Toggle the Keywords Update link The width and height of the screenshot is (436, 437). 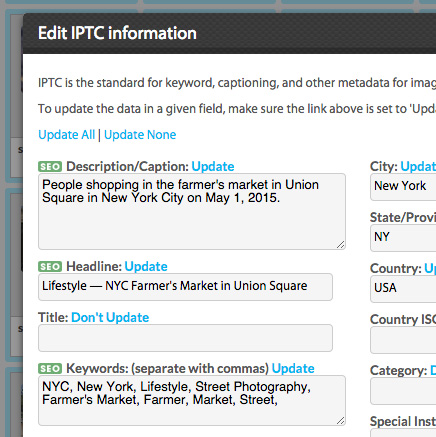(293, 368)
